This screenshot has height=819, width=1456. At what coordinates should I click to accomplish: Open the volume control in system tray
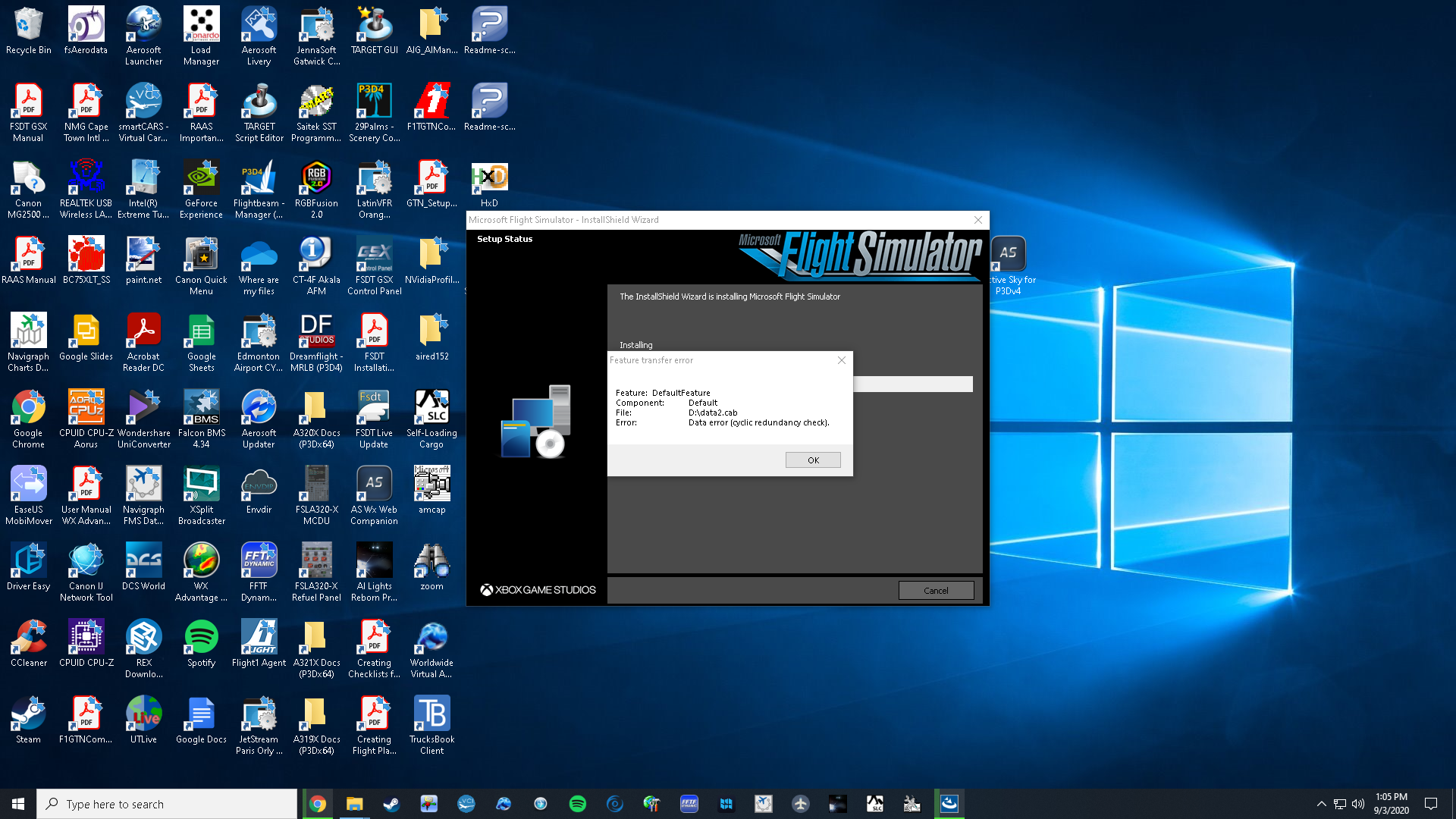[1358, 804]
